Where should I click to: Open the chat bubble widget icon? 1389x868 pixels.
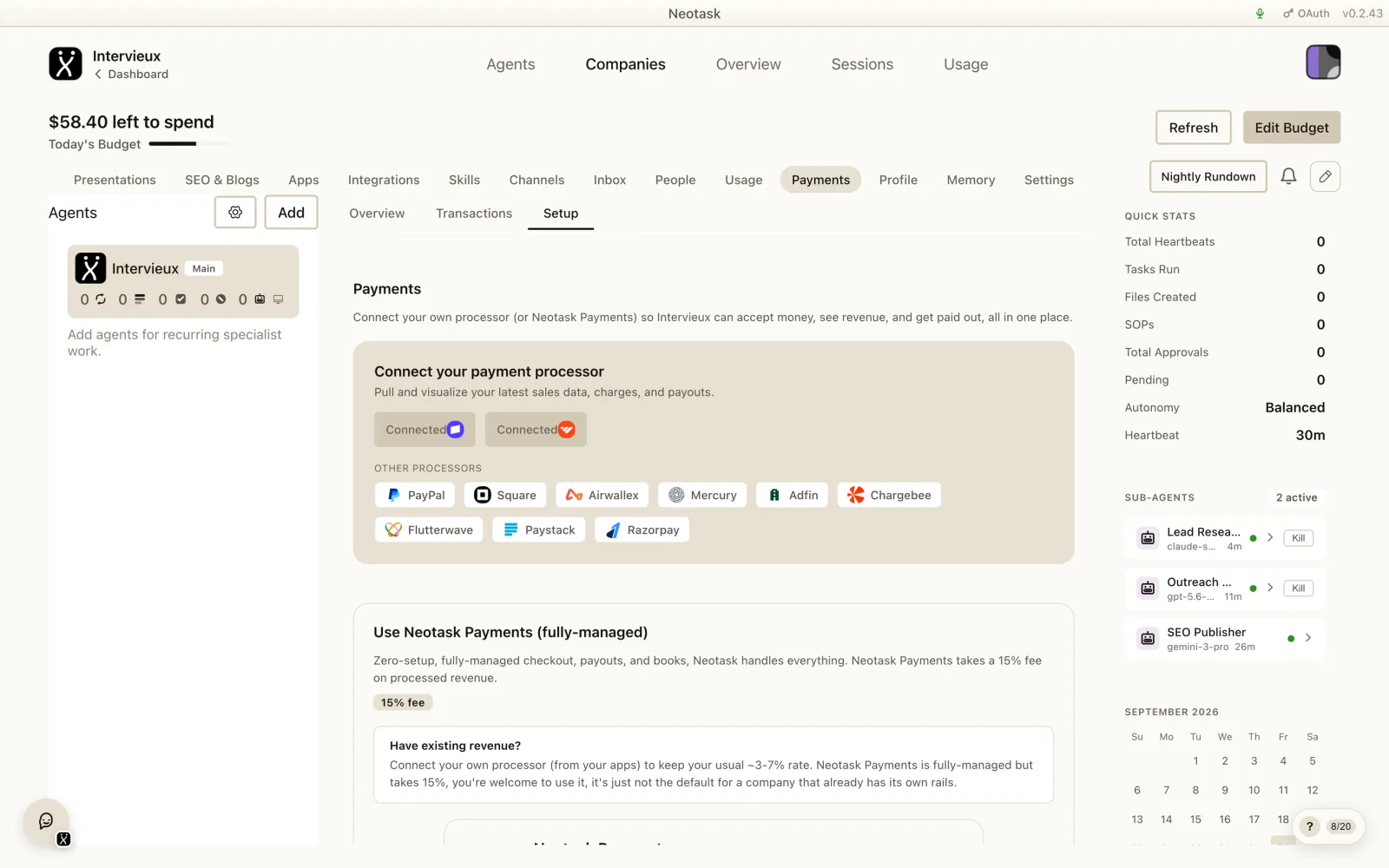tap(46, 821)
